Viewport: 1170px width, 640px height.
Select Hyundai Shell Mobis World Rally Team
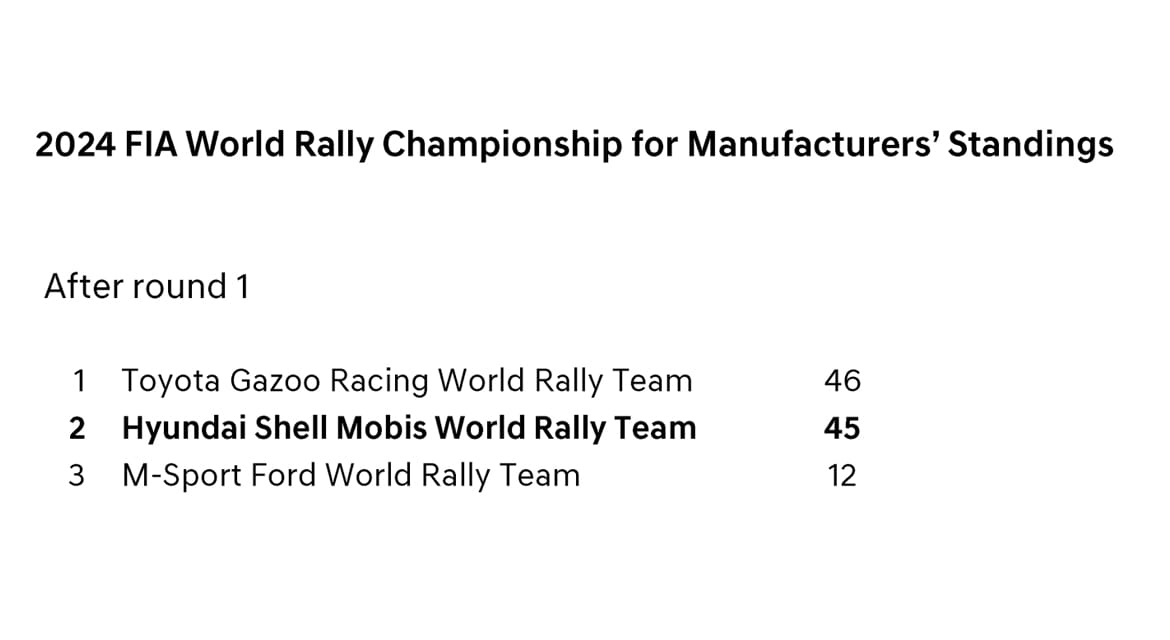tap(408, 428)
